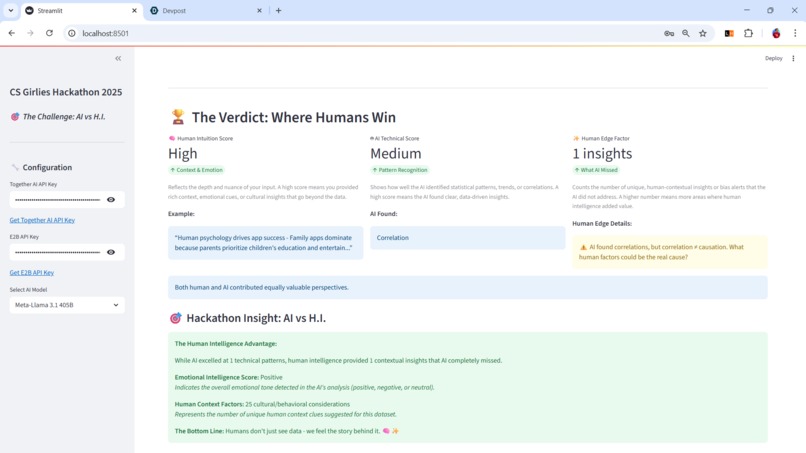Collapse the sidebar with double chevron icon
Screen dimensions: 806x453
coord(118,59)
